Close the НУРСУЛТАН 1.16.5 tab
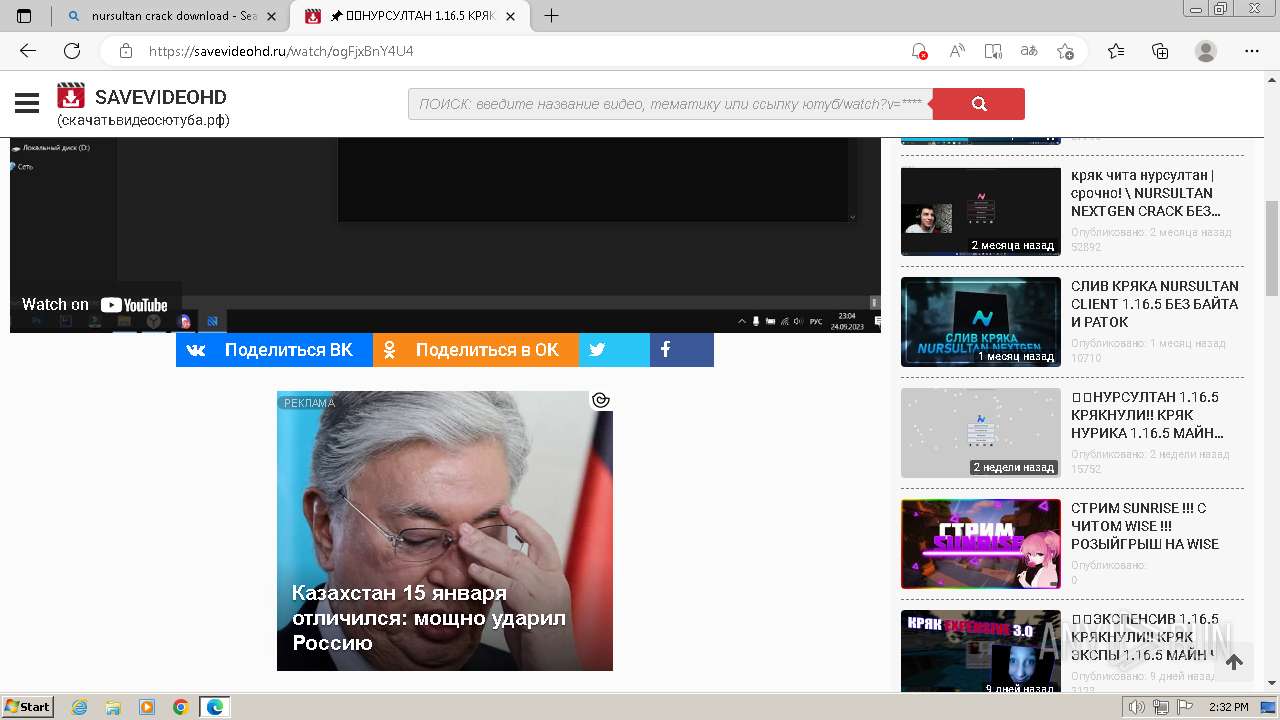 511,16
